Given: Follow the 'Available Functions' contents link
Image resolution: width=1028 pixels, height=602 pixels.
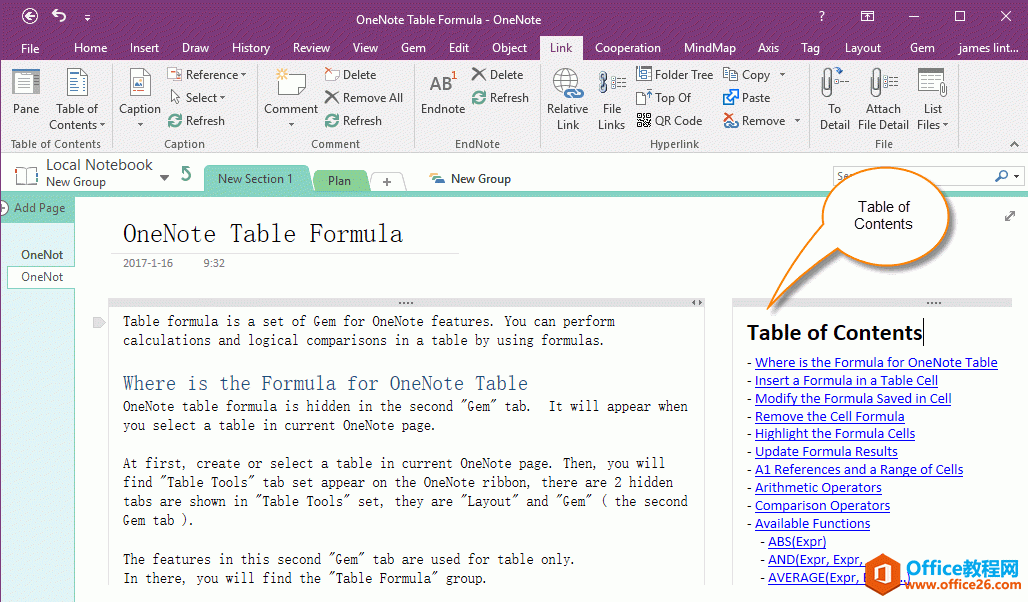Looking at the screenshot, I should [x=812, y=523].
